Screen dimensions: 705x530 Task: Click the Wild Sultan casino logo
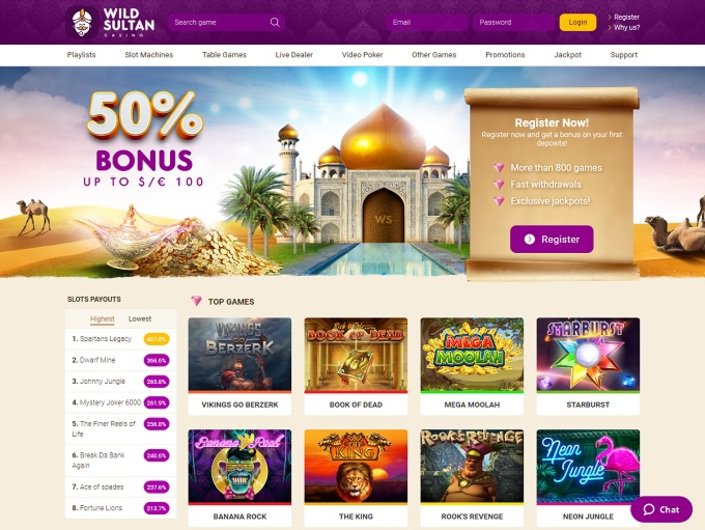tap(111, 22)
